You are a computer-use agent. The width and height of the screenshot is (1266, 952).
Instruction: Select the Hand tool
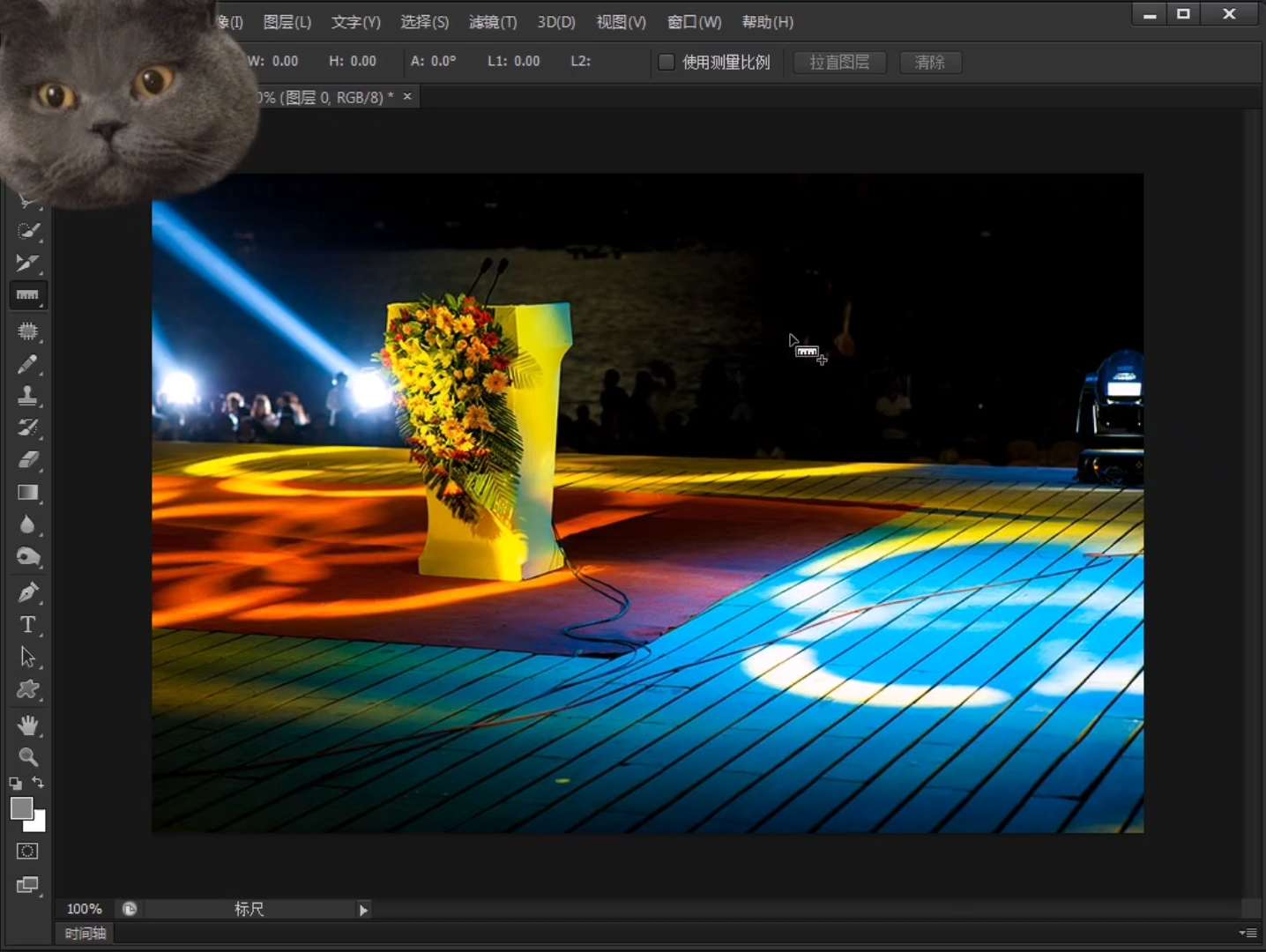click(27, 725)
